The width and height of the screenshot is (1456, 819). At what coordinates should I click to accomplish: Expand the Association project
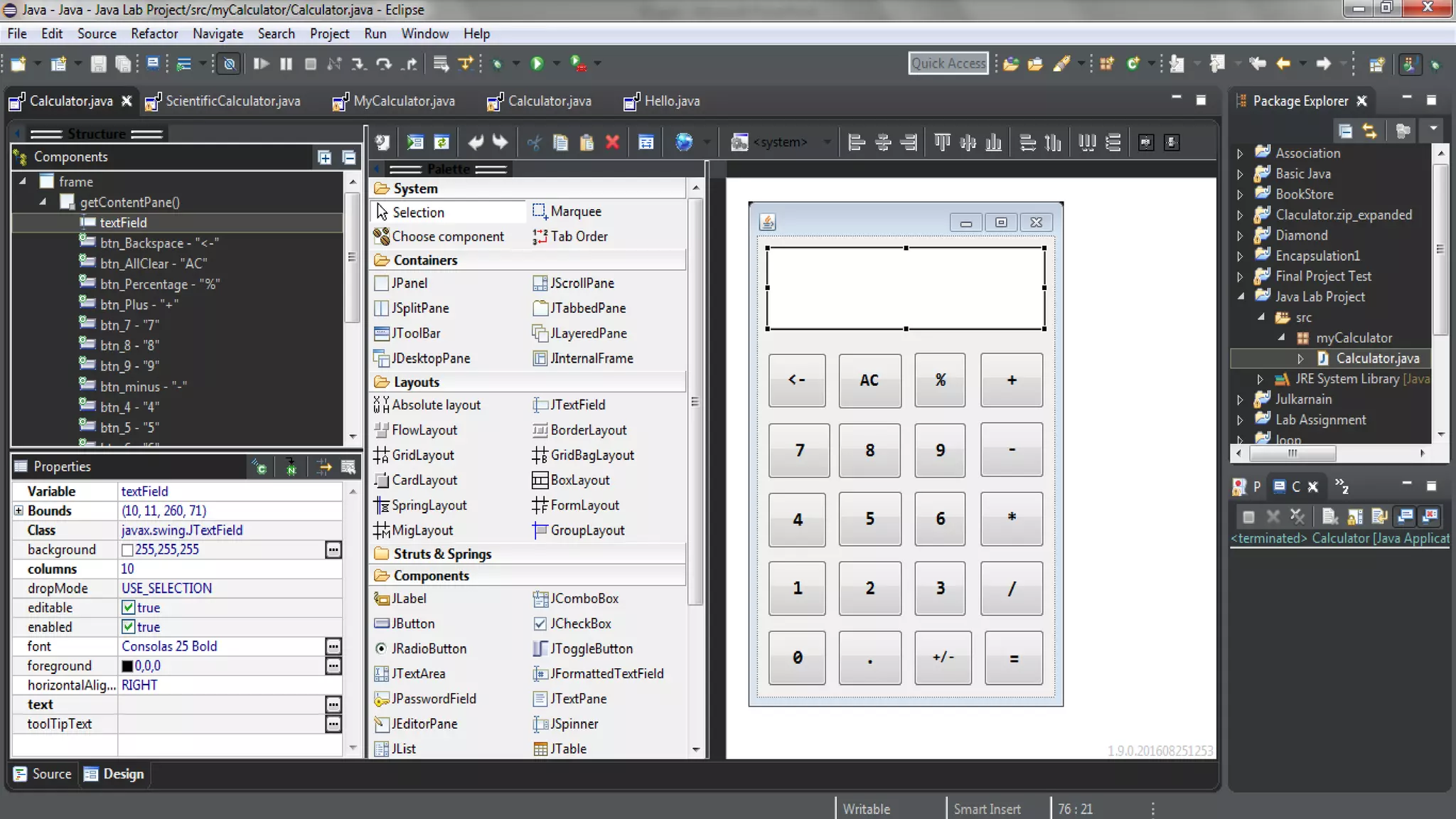pos(1240,154)
